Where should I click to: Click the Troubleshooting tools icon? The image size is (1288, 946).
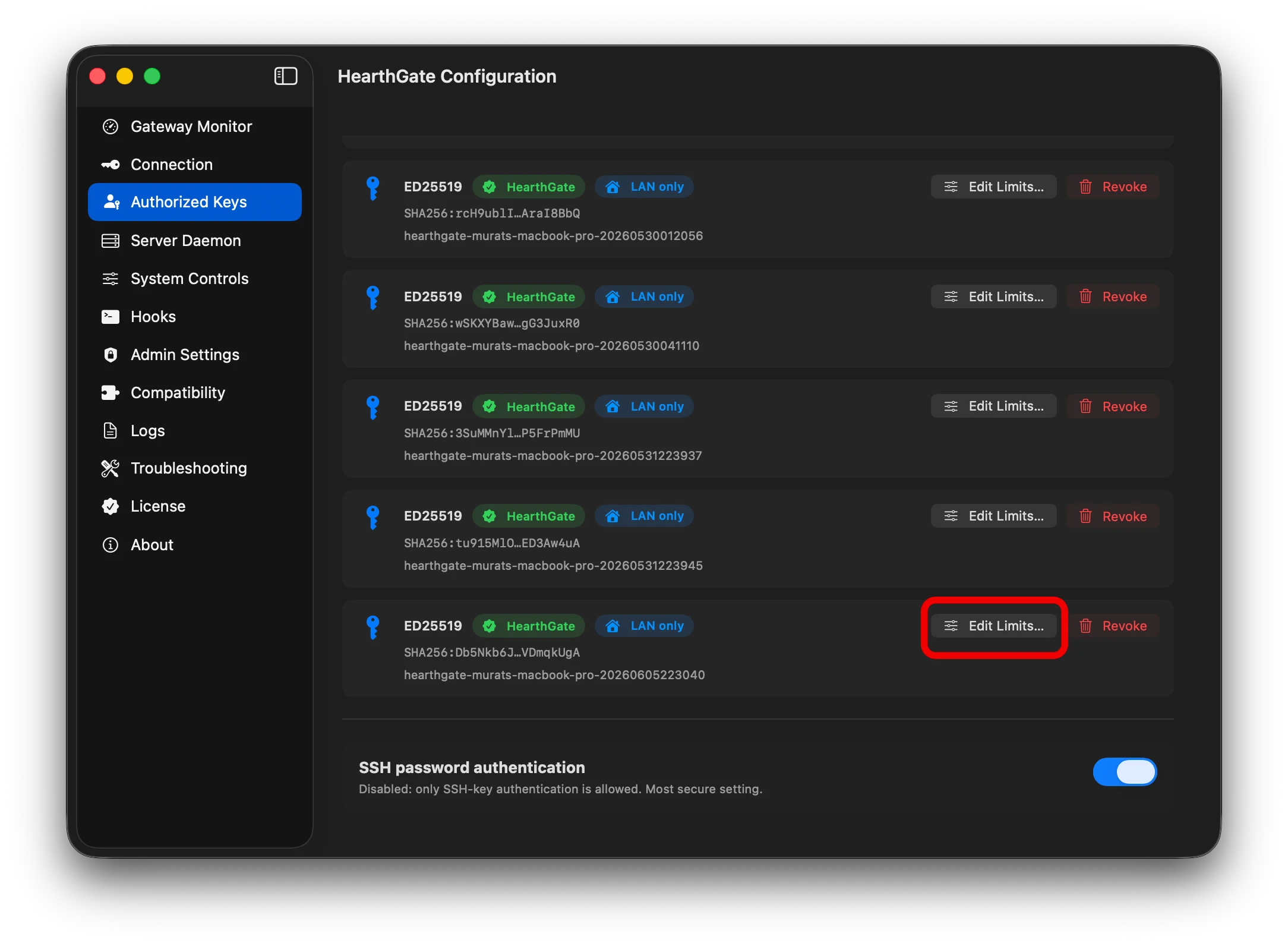click(x=111, y=468)
